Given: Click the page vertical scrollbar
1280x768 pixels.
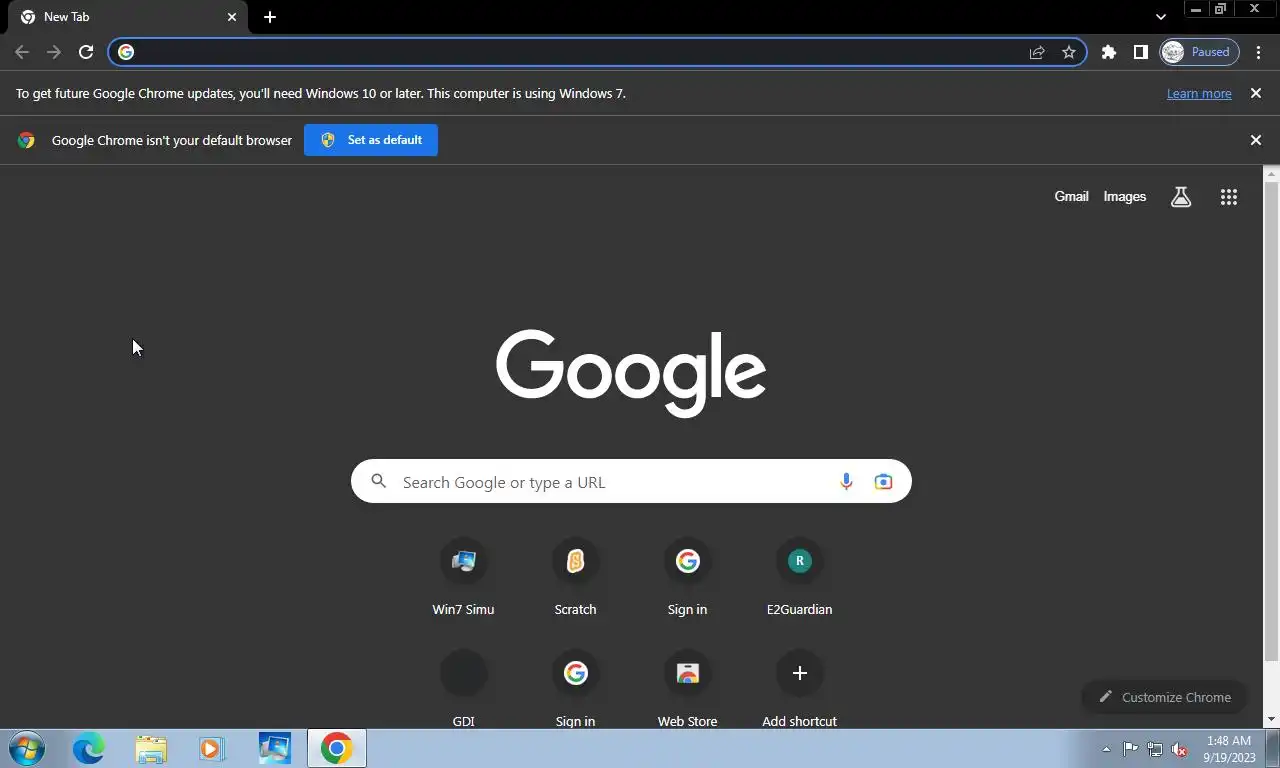Looking at the screenshot, I should coord(1271,420).
